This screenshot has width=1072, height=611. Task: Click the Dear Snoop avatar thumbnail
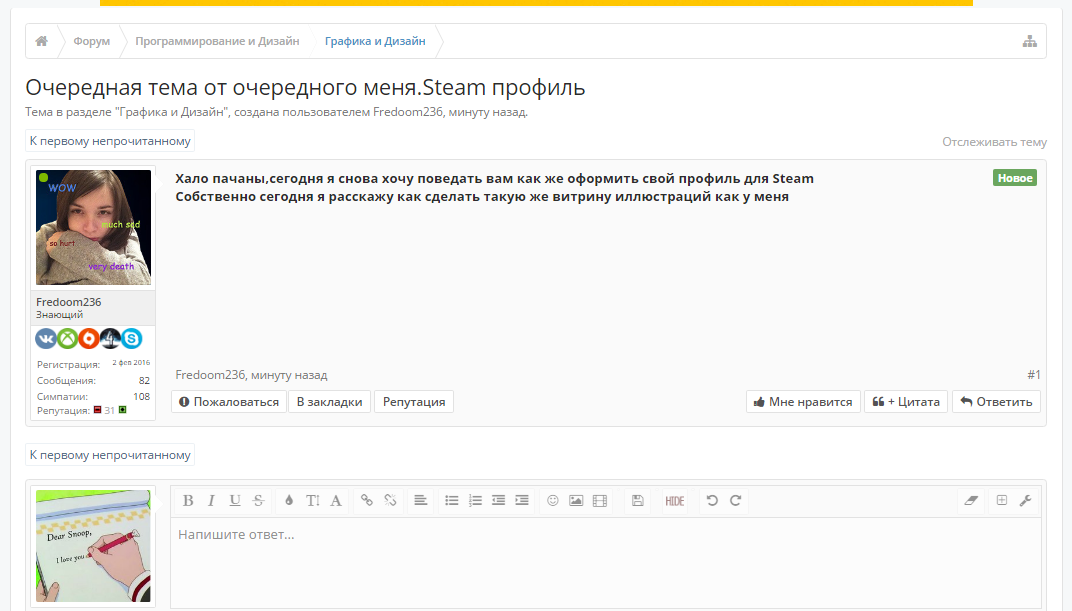94,546
